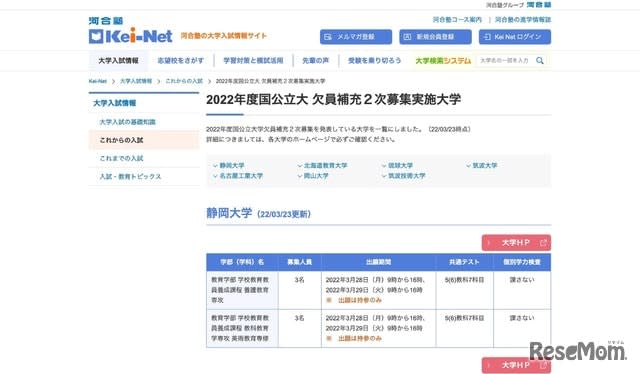This screenshot has height=374, width=640.
Task: Click the これからの入試 breadcrumb link
Action: pos(184,81)
